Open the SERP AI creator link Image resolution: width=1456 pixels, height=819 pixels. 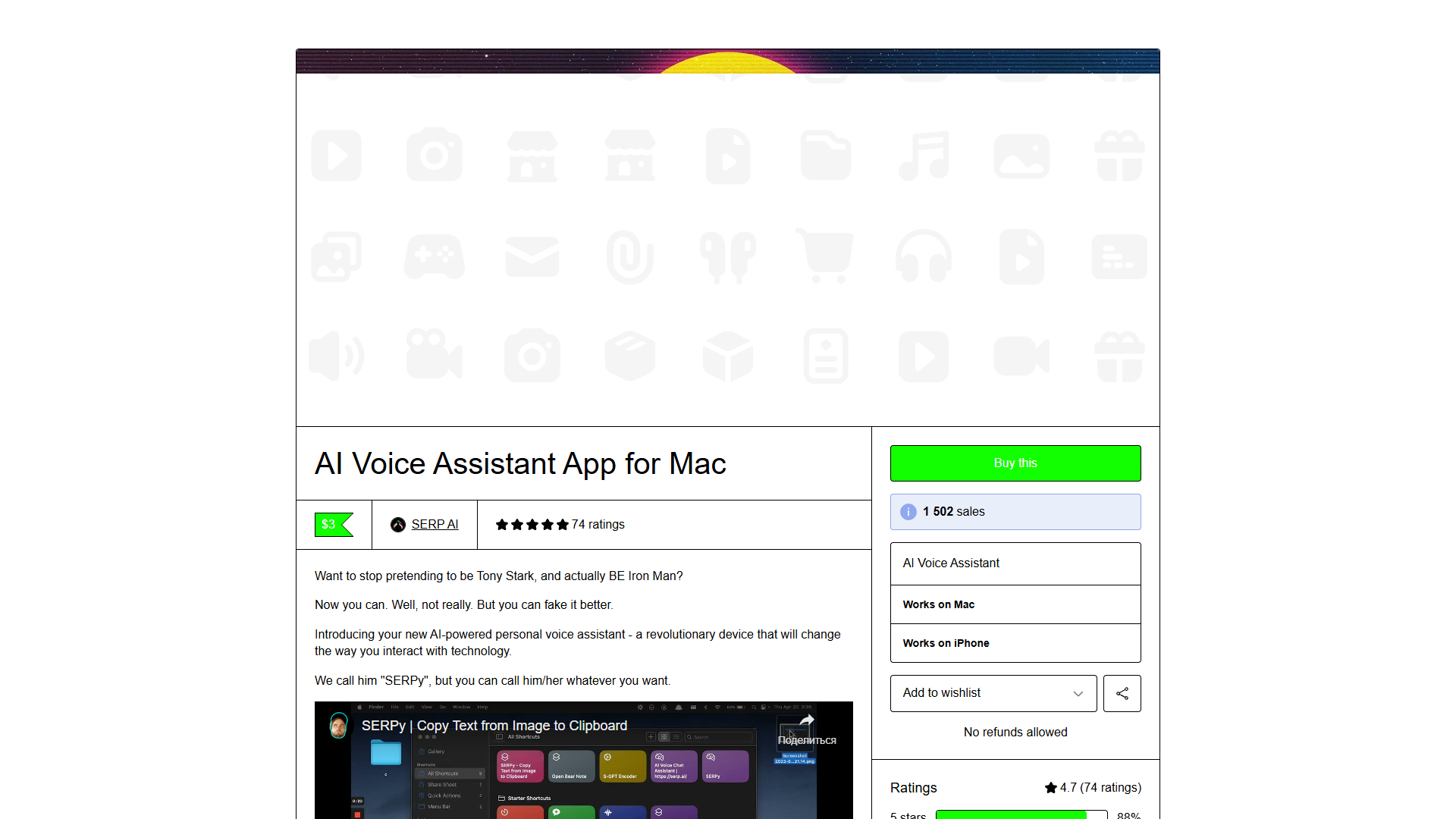coord(435,525)
